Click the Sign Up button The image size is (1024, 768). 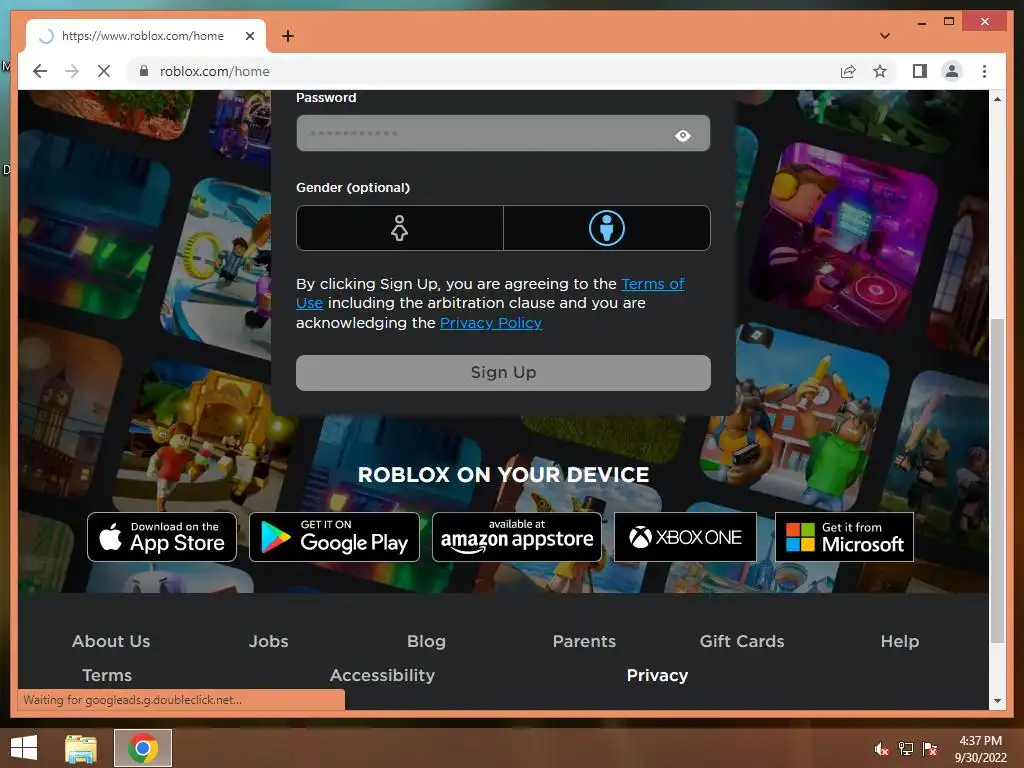click(x=503, y=373)
